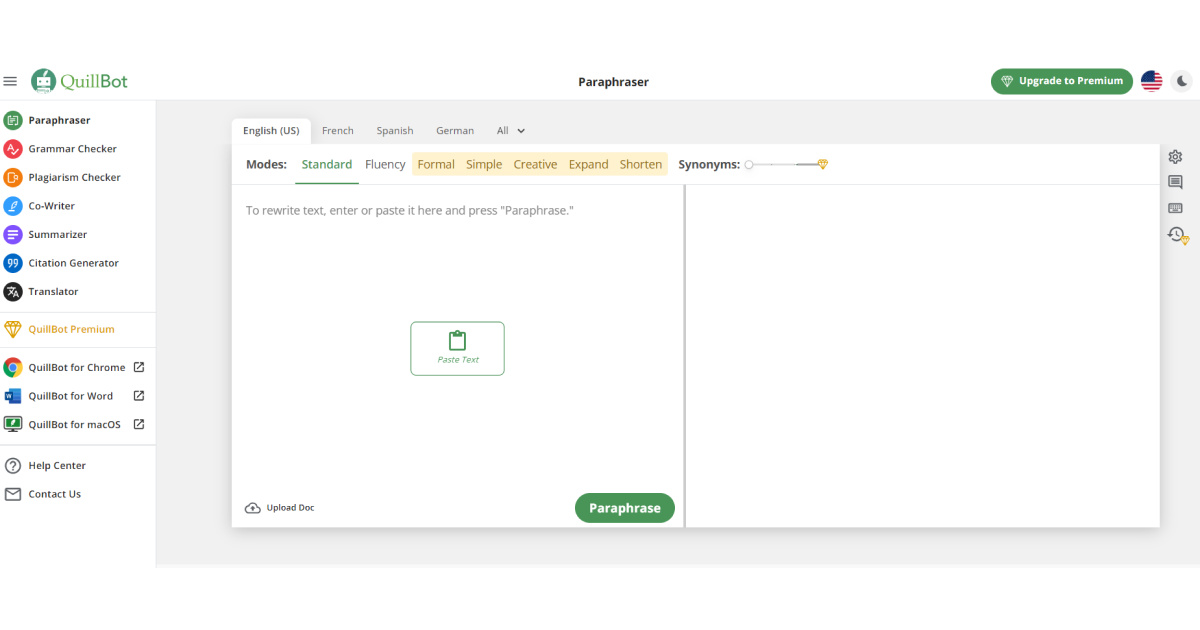Select the English (US) language tab
Image resolution: width=1200 pixels, height=630 pixels.
click(x=271, y=131)
